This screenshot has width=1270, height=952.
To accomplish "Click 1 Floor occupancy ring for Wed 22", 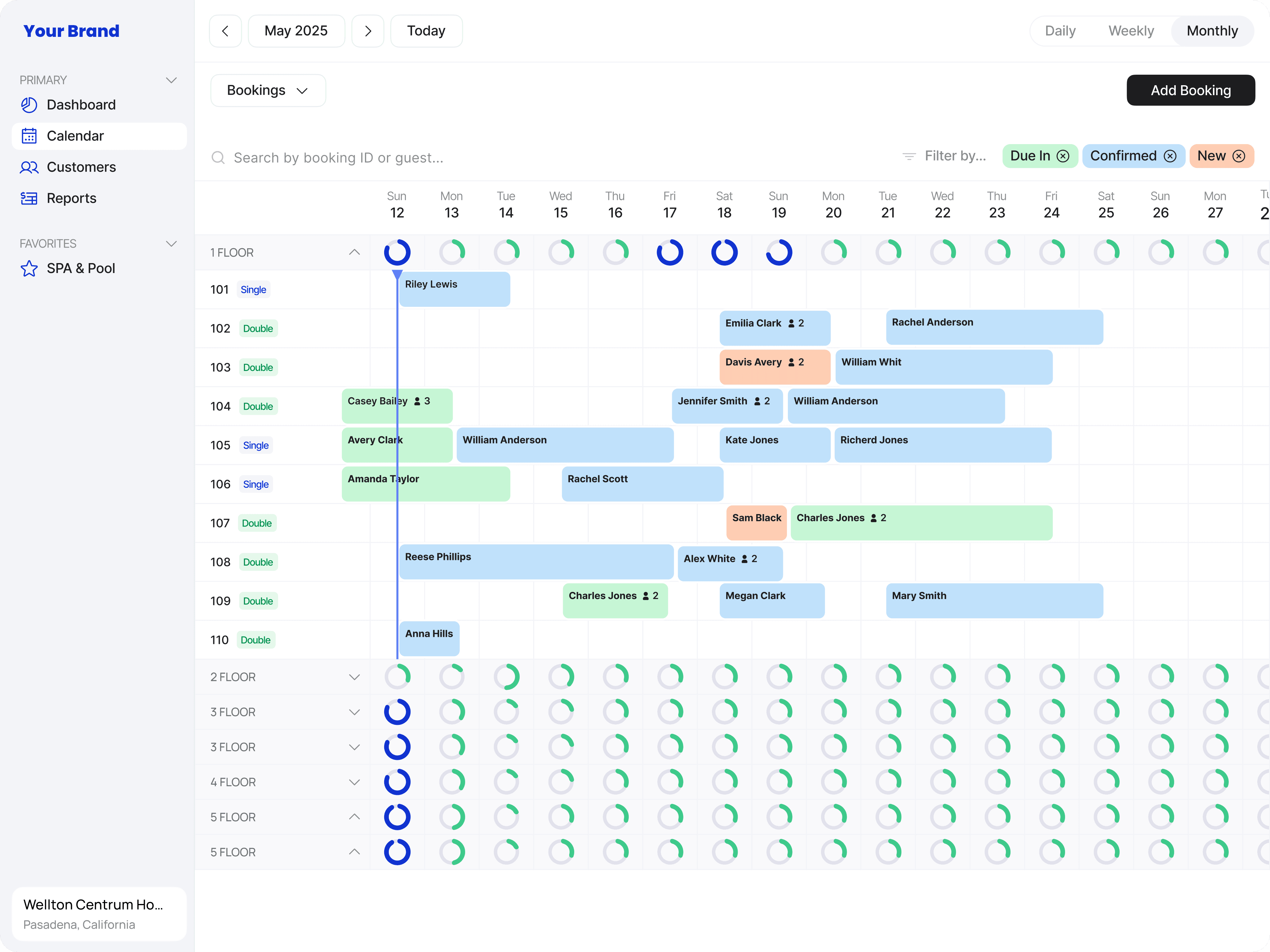I will click(x=943, y=253).
